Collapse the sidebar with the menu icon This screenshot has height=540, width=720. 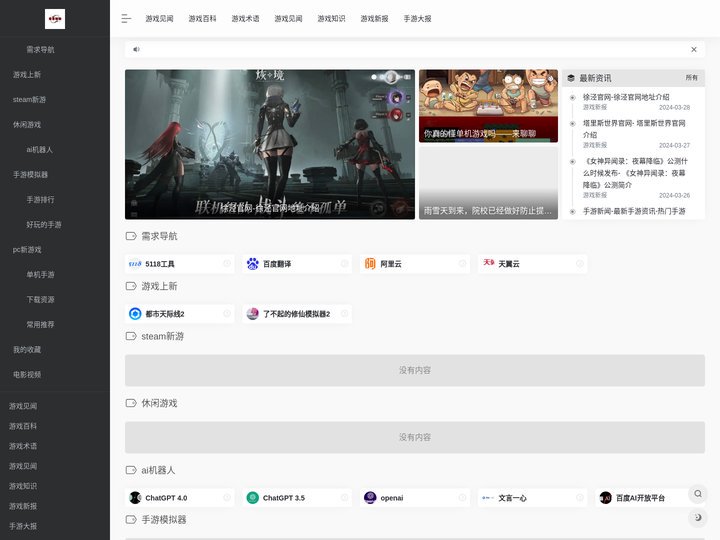[126, 18]
